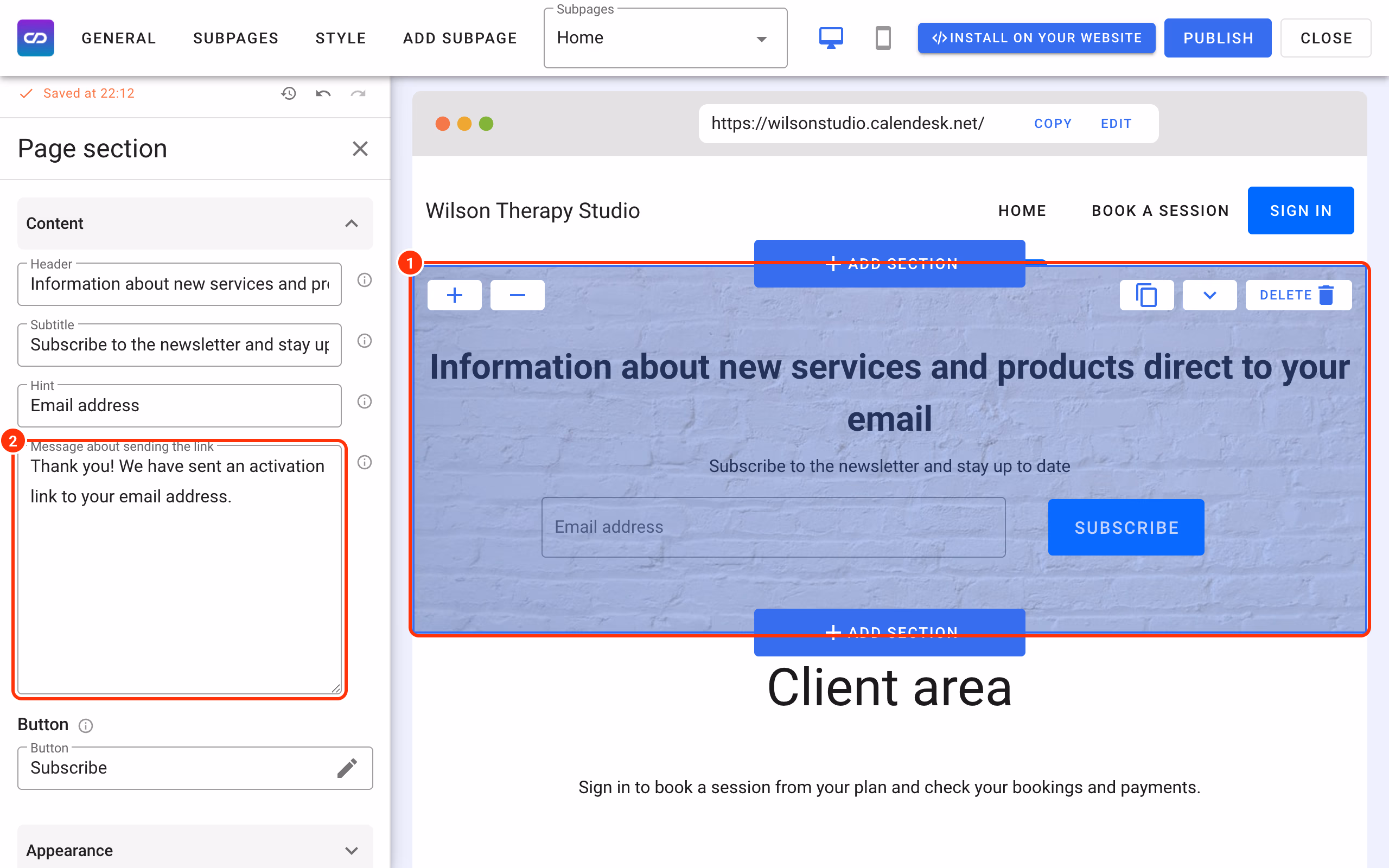Show info next to the Button heading
This screenshot has height=868, width=1389.
coord(86,726)
